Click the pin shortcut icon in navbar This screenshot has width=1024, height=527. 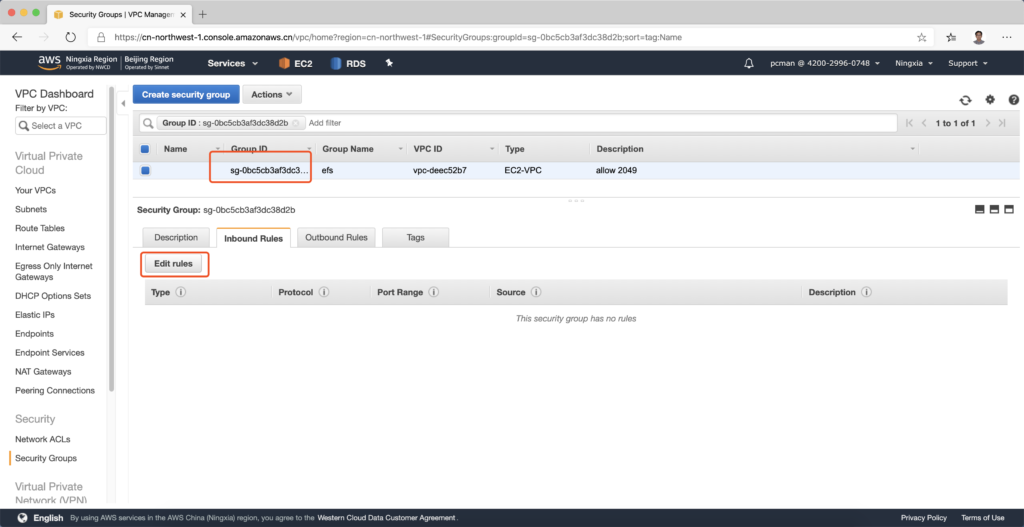(389, 63)
